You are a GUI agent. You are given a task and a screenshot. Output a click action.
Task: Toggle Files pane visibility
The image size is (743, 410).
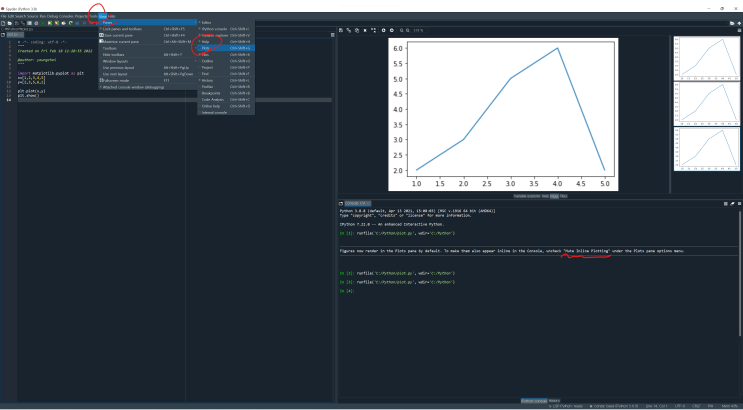click(x=226, y=55)
